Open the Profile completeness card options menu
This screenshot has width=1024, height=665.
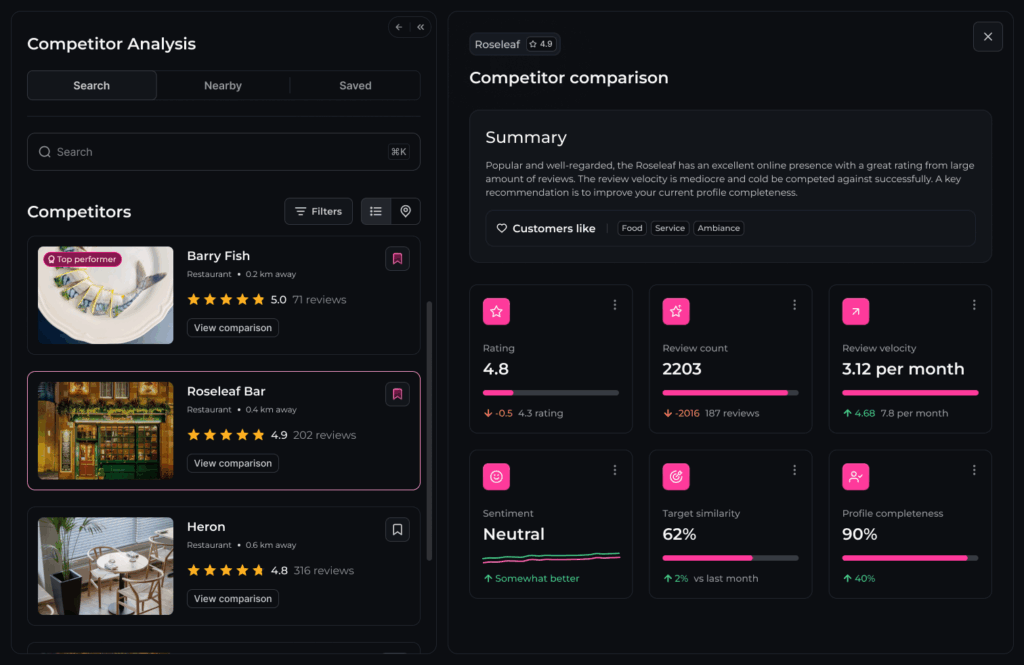[x=974, y=470]
